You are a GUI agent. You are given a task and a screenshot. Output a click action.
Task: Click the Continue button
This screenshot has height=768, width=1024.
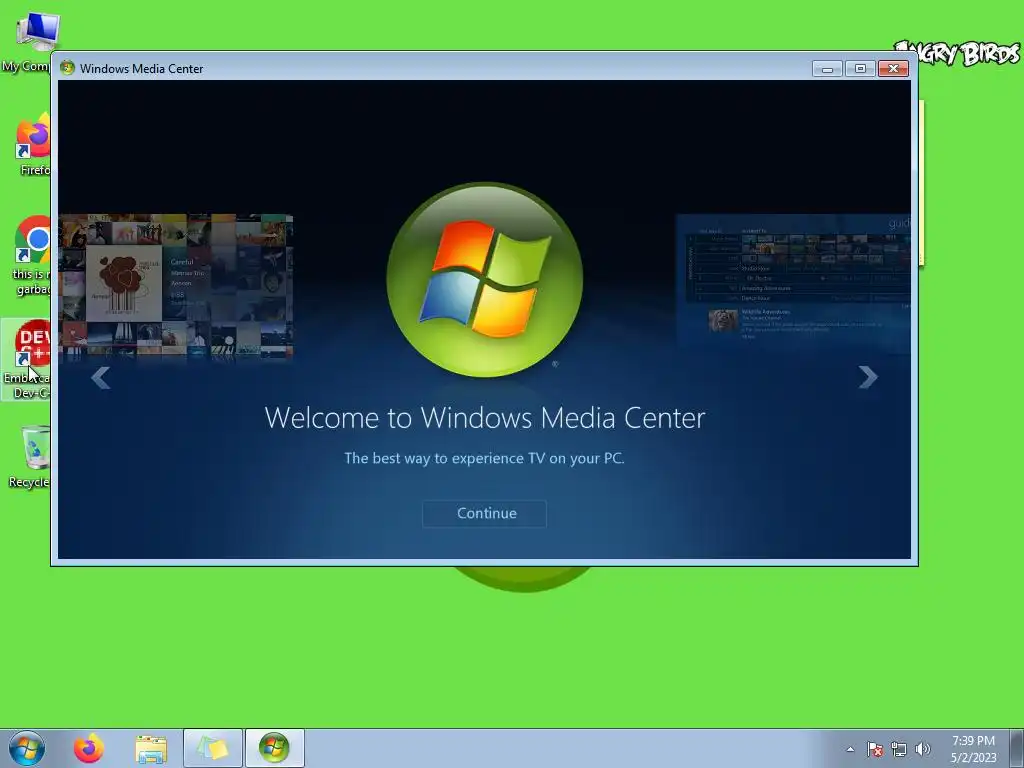point(485,513)
